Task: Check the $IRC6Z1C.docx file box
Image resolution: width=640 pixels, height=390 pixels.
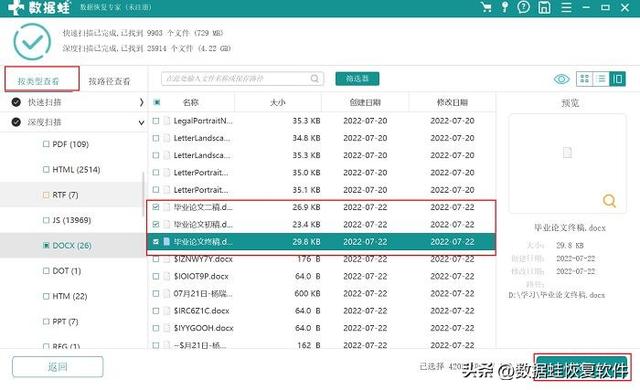Action: pyautogui.click(x=156, y=310)
